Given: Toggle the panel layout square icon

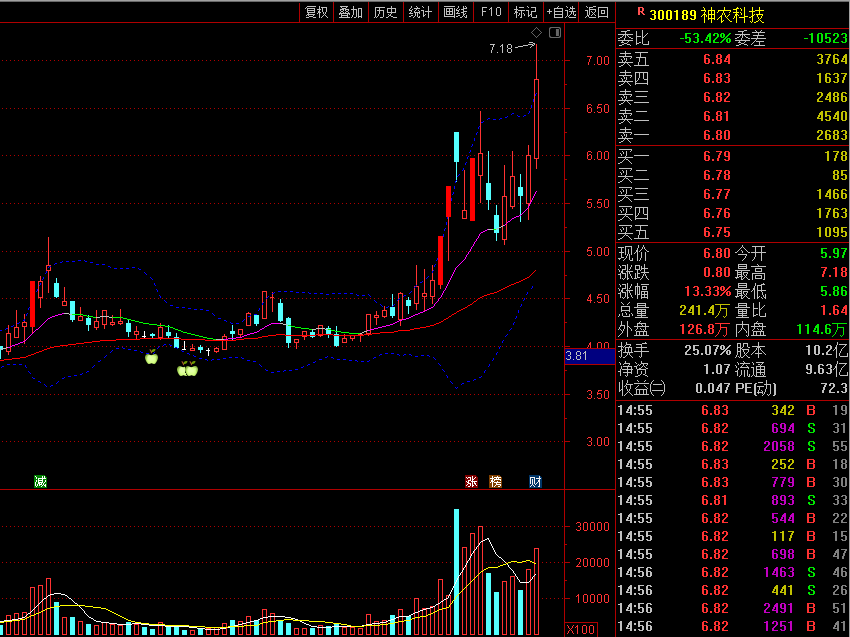Looking at the screenshot, I should click(555, 33).
